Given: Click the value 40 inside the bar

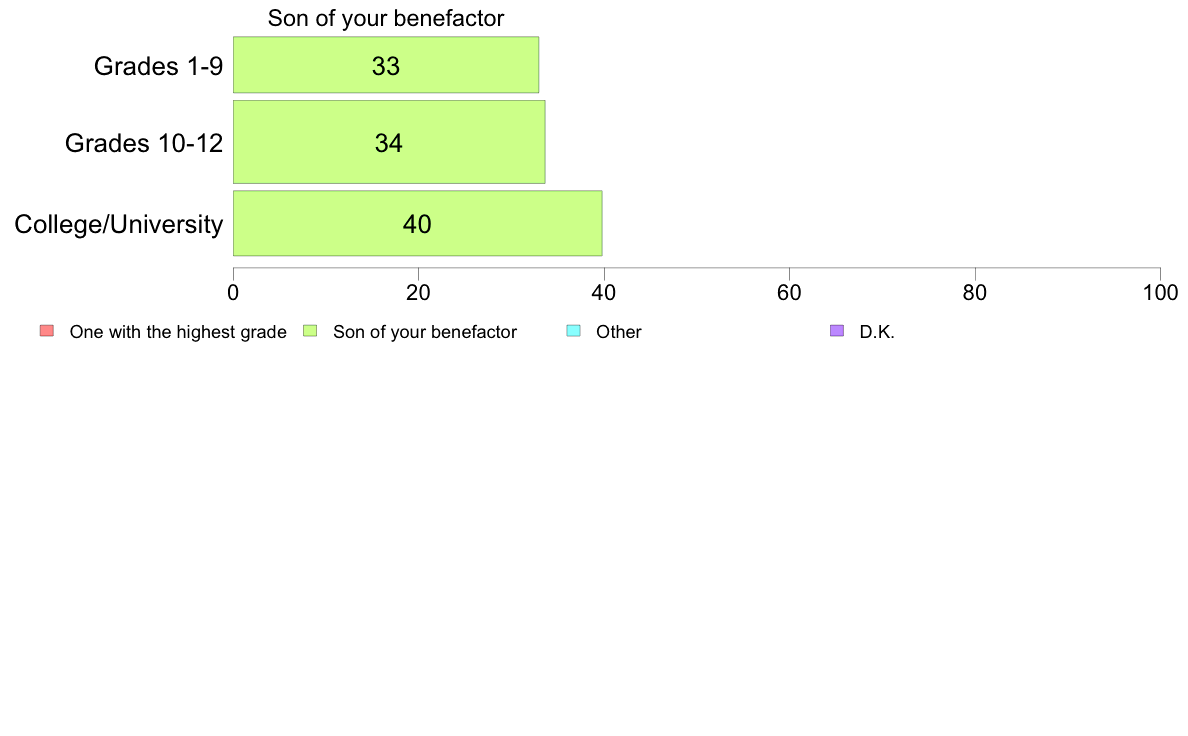Looking at the screenshot, I should [x=417, y=224].
